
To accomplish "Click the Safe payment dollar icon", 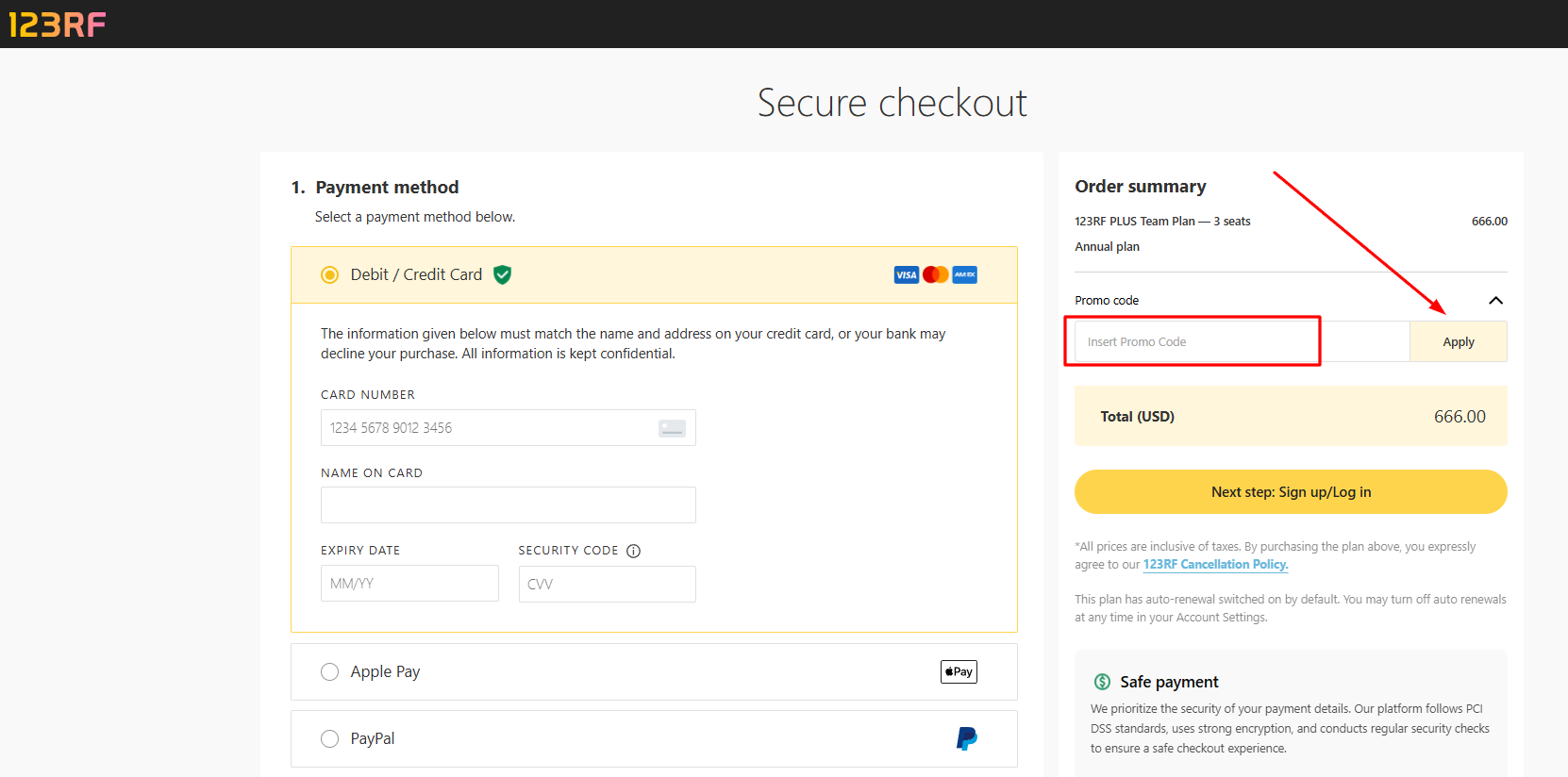I will click(x=1102, y=682).
